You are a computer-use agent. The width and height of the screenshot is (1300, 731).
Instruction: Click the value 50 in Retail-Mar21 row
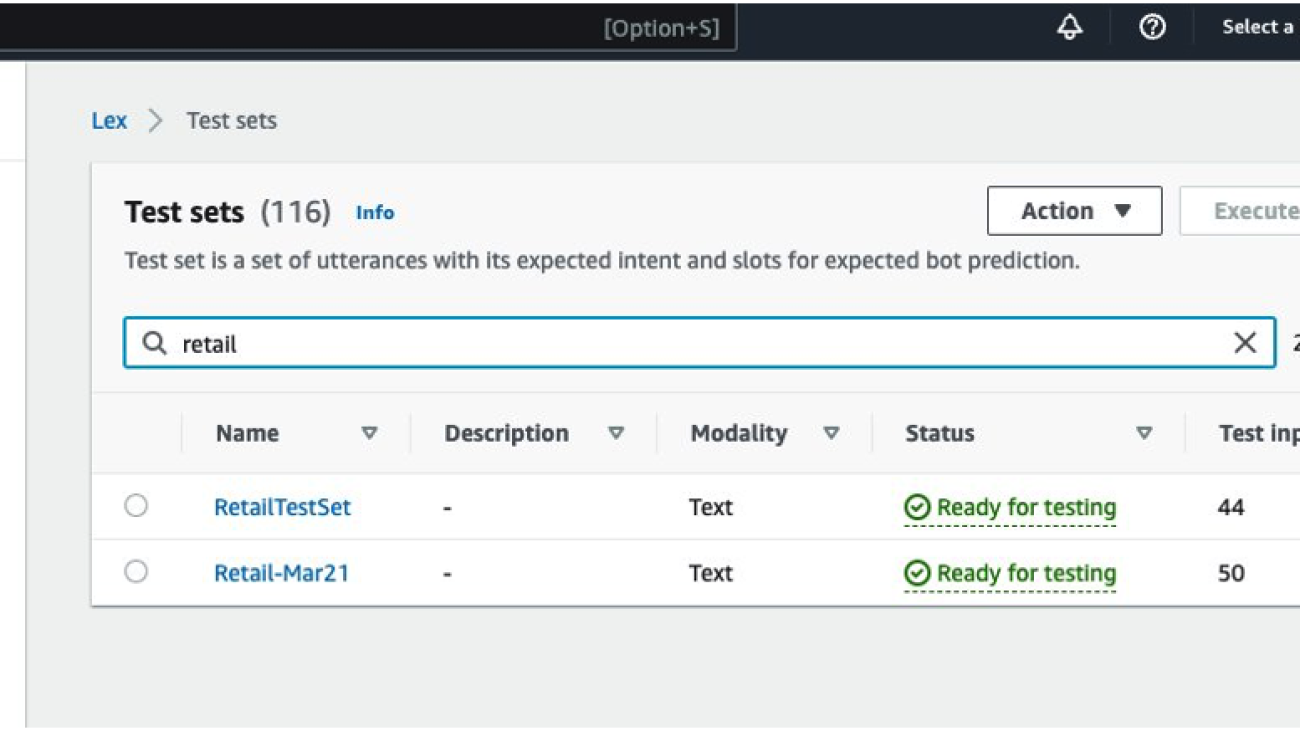(1231, 574)
